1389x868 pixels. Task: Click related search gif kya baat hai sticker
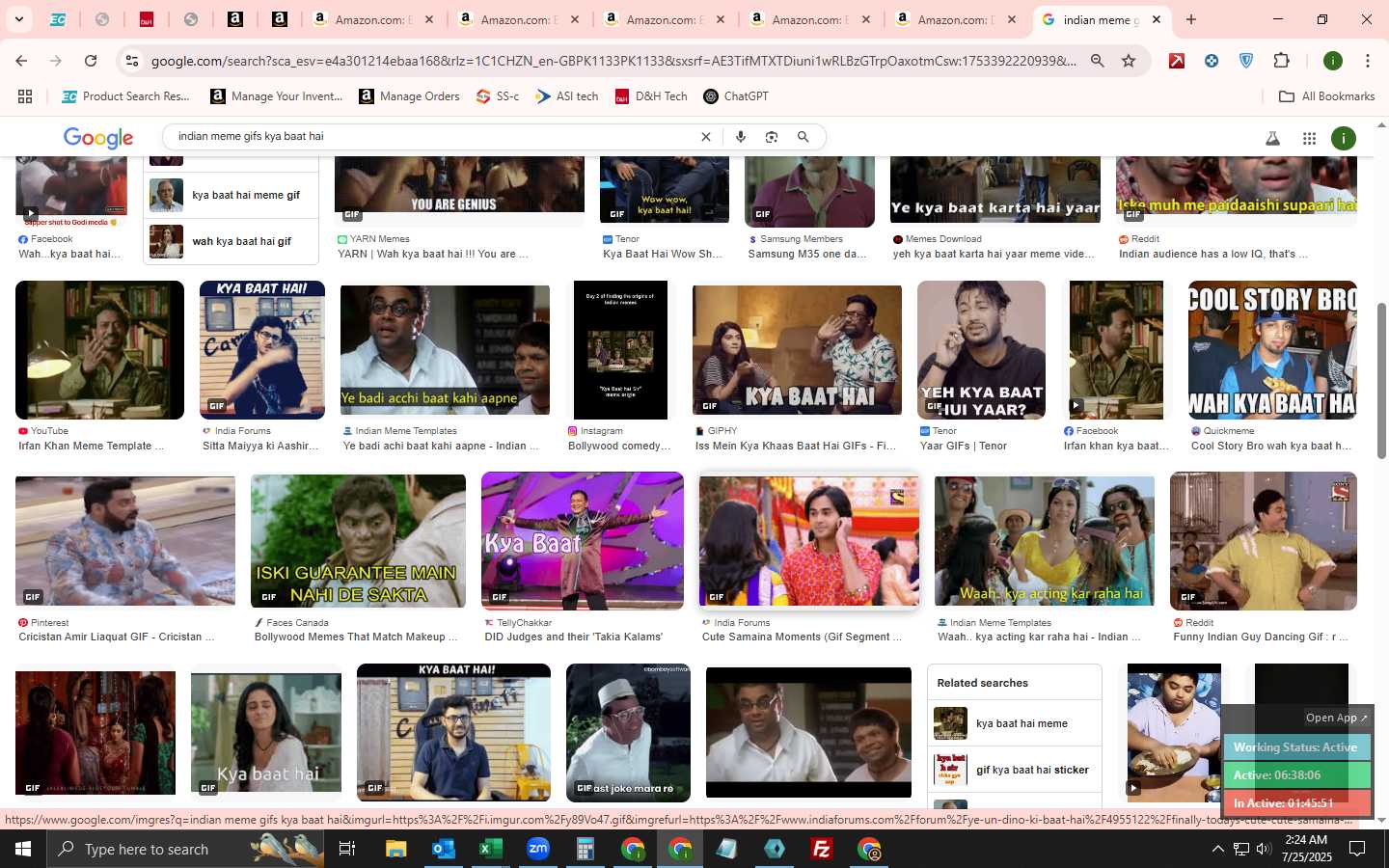(x=1015, y=770)
